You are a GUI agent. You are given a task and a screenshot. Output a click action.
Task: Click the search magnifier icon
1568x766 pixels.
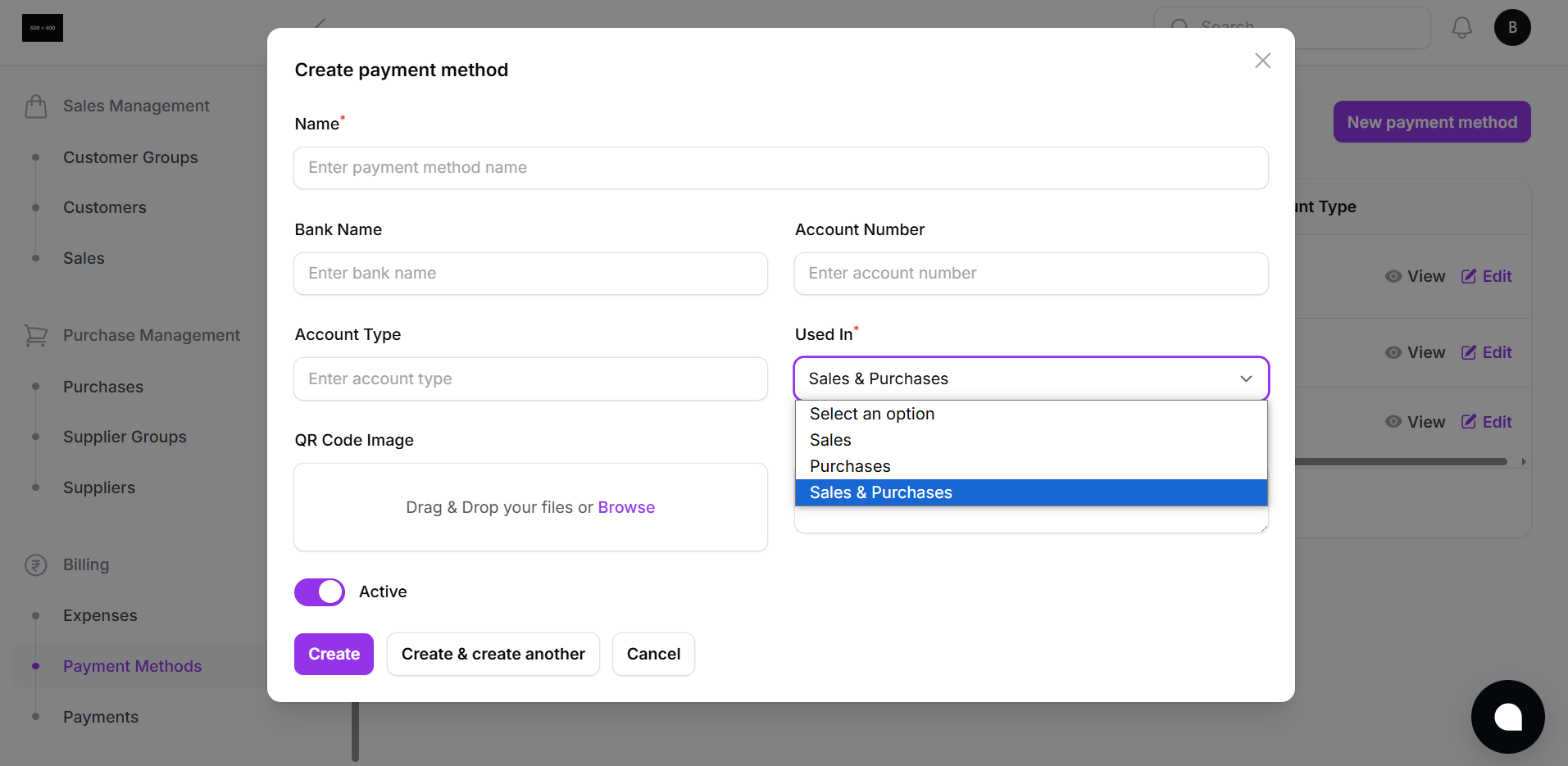(1179, 27)
